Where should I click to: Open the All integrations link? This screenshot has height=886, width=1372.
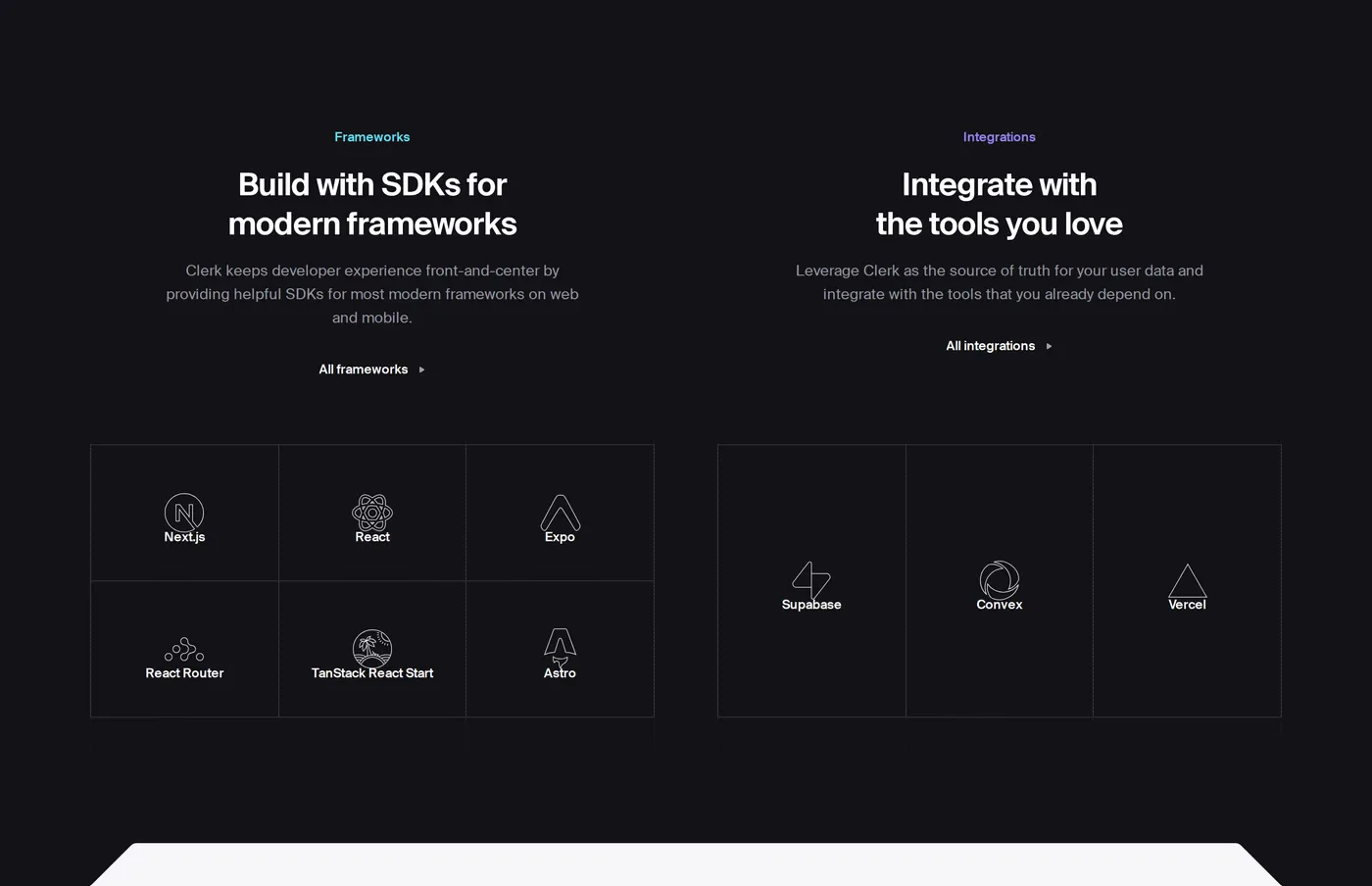(1000, 346)
